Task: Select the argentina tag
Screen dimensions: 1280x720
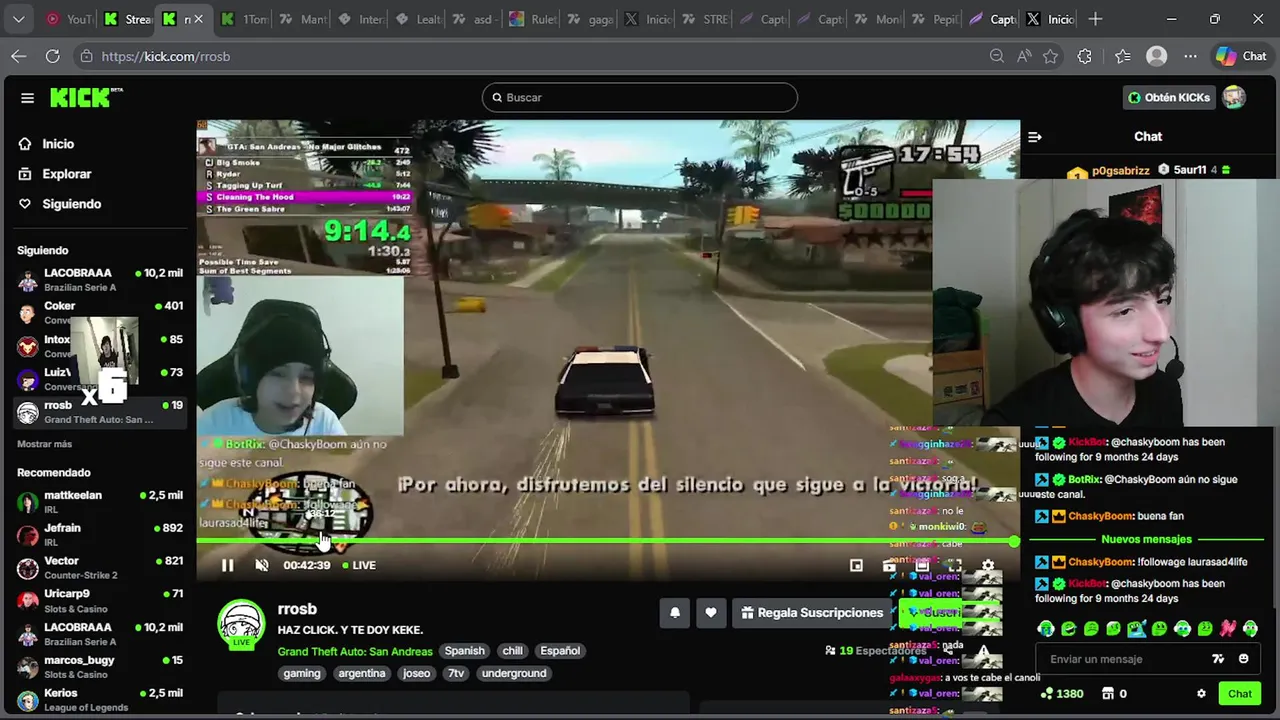Action: point(362,674)
